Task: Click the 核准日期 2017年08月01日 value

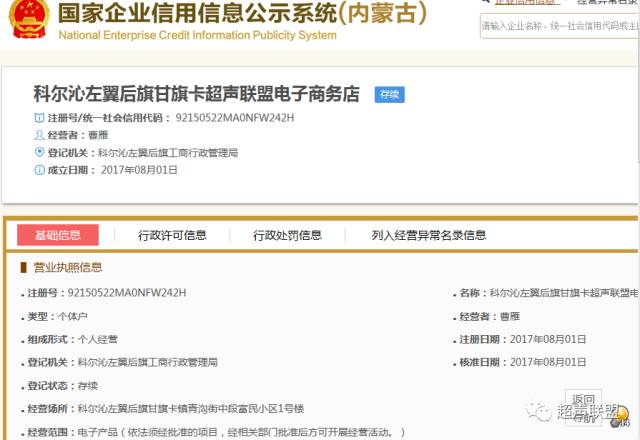Action: click(548, 362)
